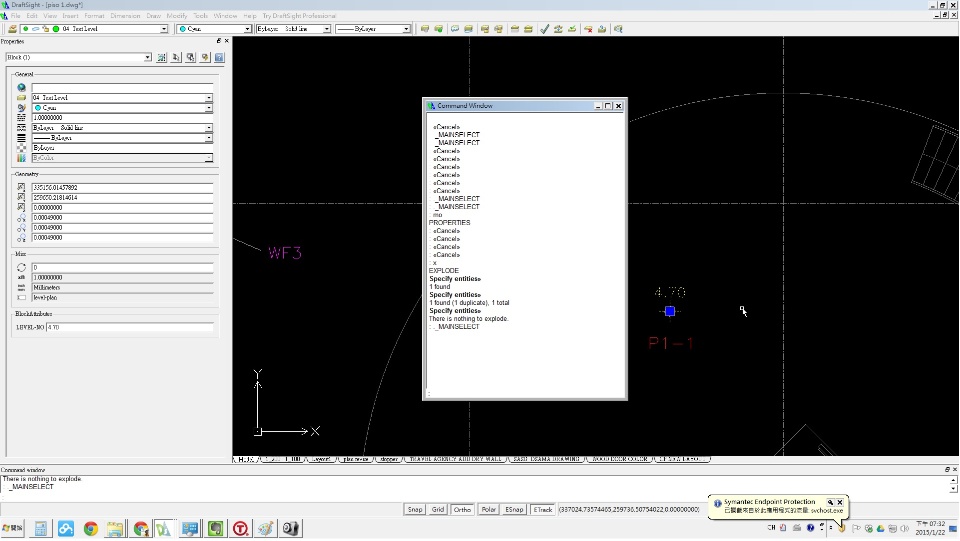The width and height of the screenshot is (960, 541).
Task: Toggle Polar tracking
Action: coord(488,509)
